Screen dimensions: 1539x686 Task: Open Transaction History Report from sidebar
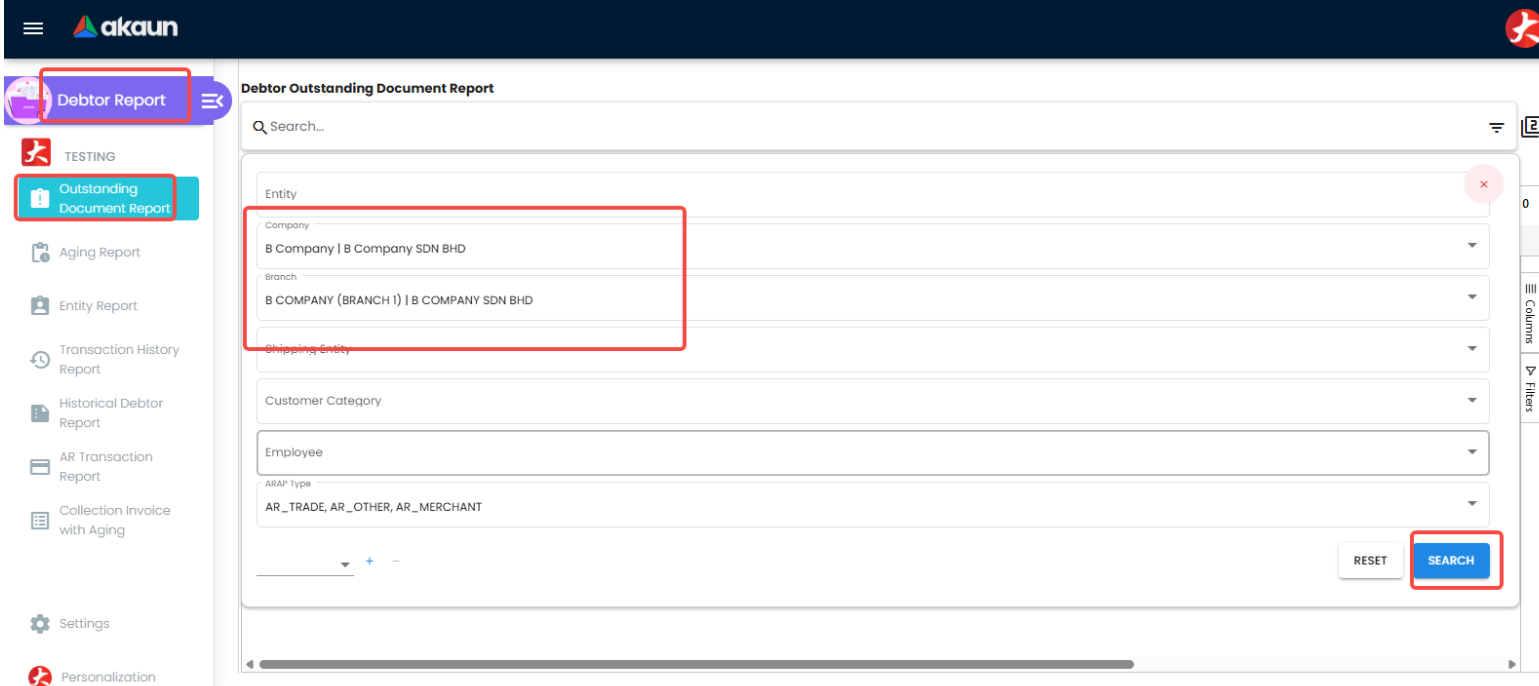[38, 358]
